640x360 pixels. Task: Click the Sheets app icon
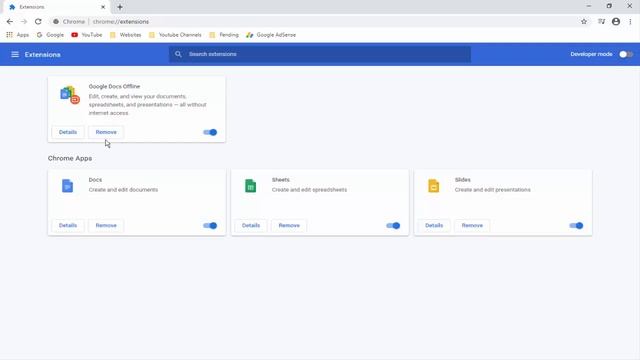[251, 186]
